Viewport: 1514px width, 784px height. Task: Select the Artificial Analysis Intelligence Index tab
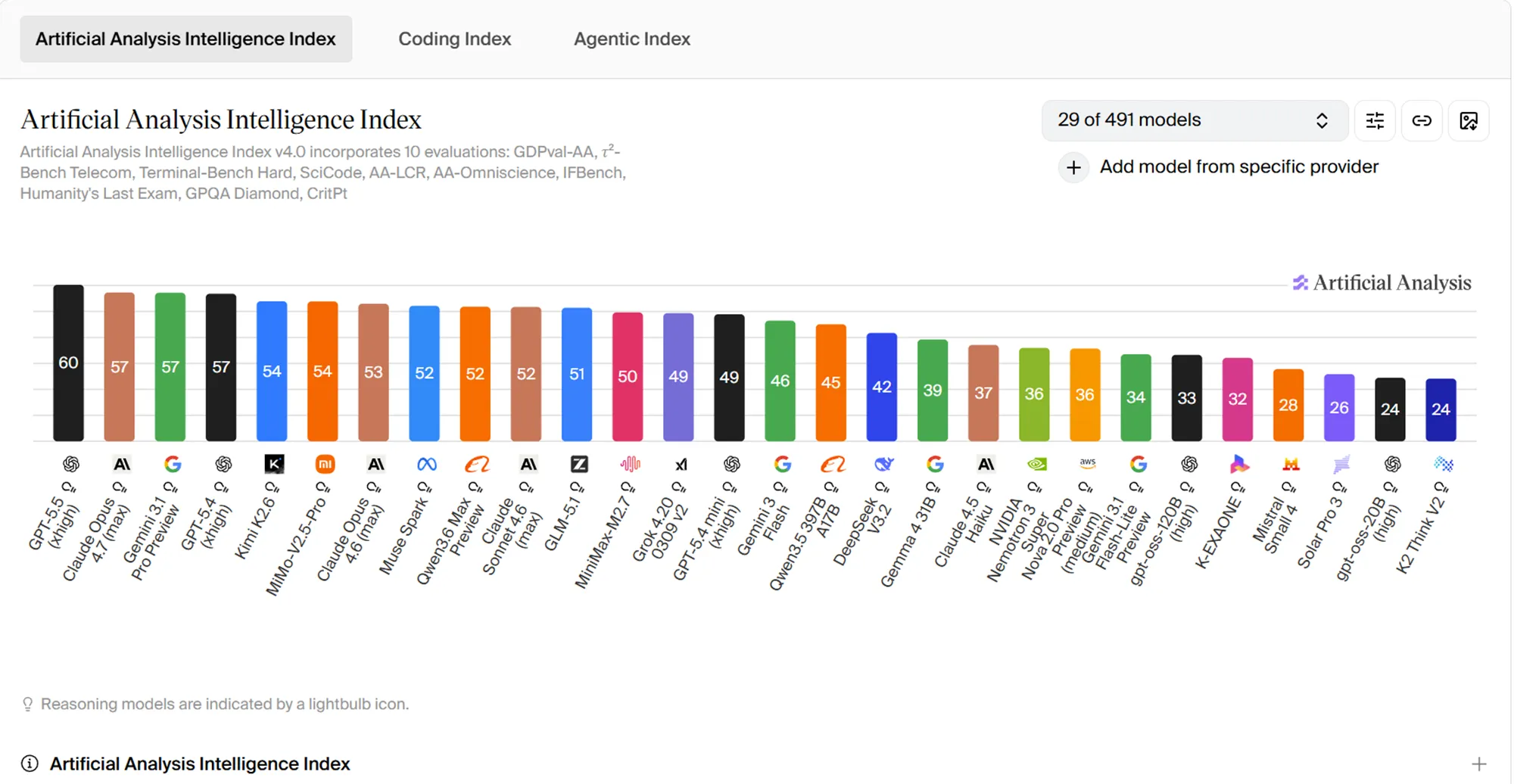[185, 39]
